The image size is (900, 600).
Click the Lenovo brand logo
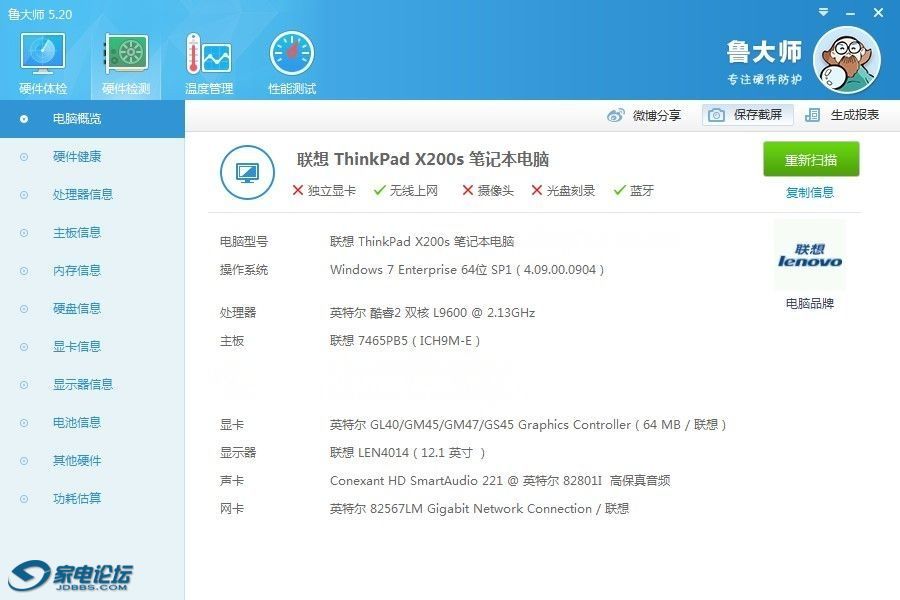pyautogui.click(x=809, y=256)
